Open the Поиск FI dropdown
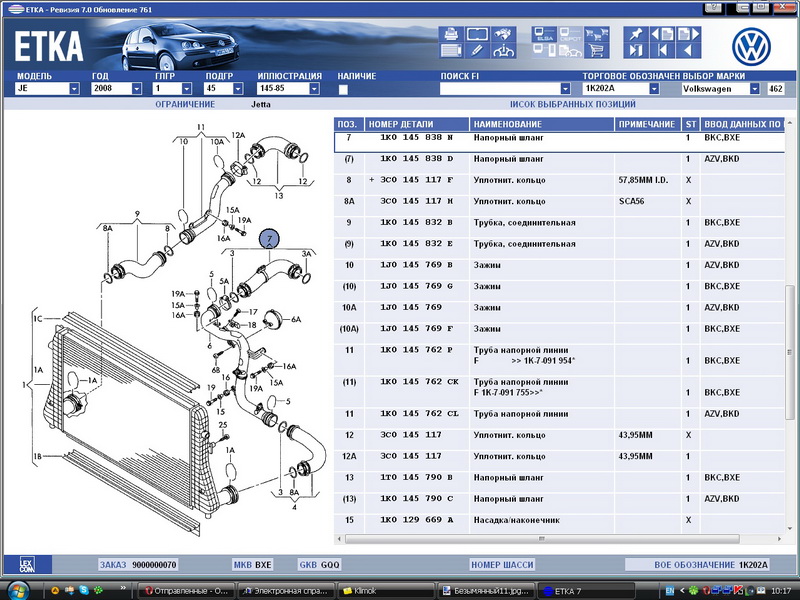The width and height of the screenshot is (800, 600). [565, 89]
